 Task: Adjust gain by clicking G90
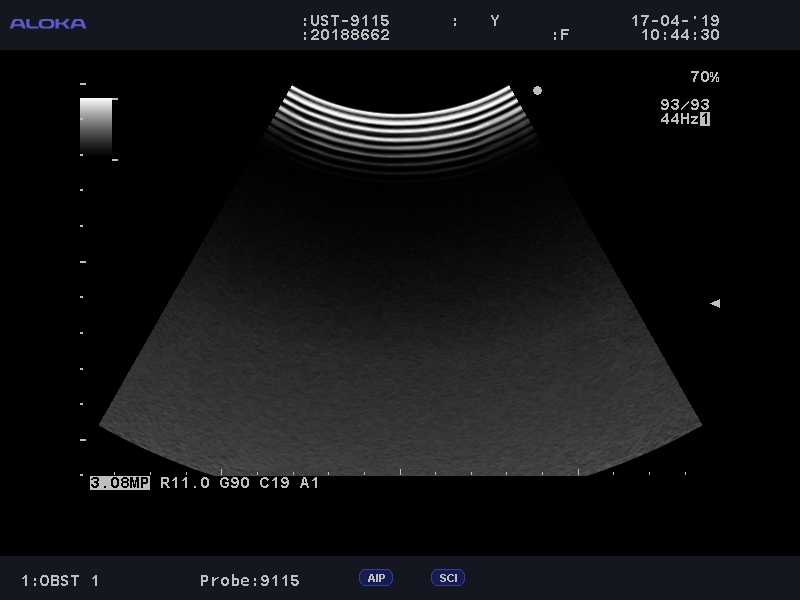click(234, 483)
